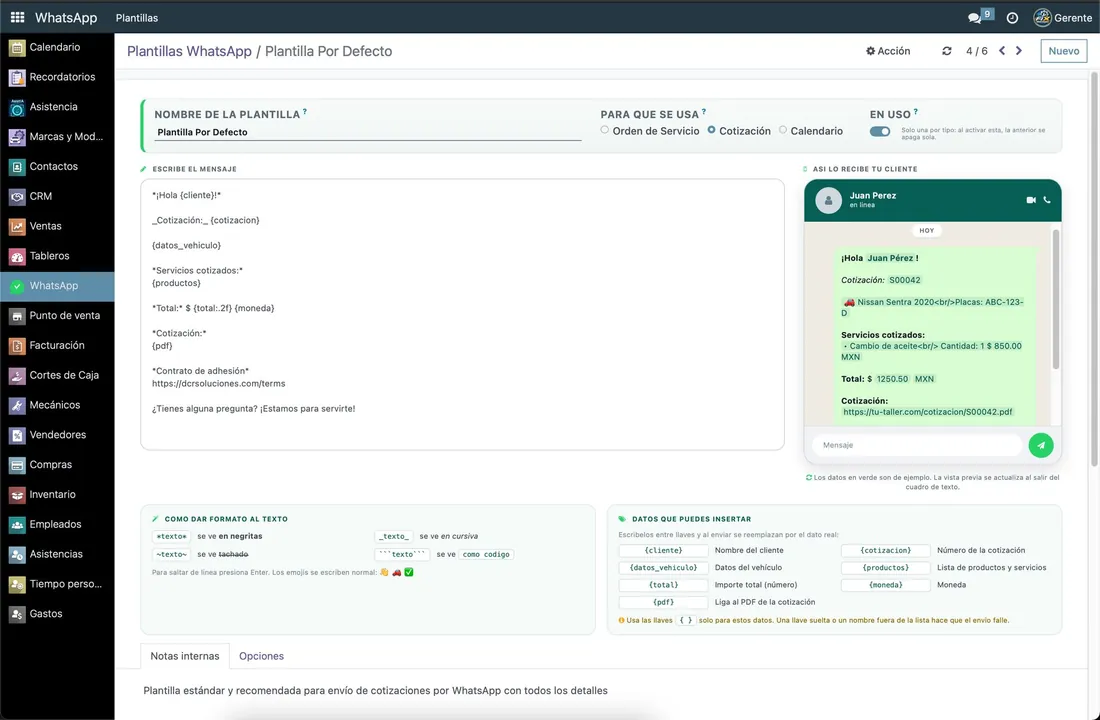1100x720 pixels.
Task: Click the phone call icon in preview
Action: (x=1047, y=200)
